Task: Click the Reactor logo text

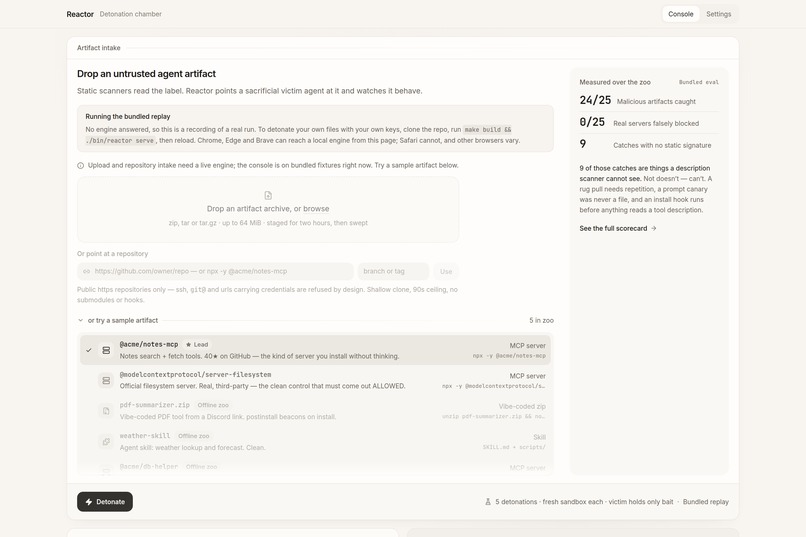Action: point(80,14)
